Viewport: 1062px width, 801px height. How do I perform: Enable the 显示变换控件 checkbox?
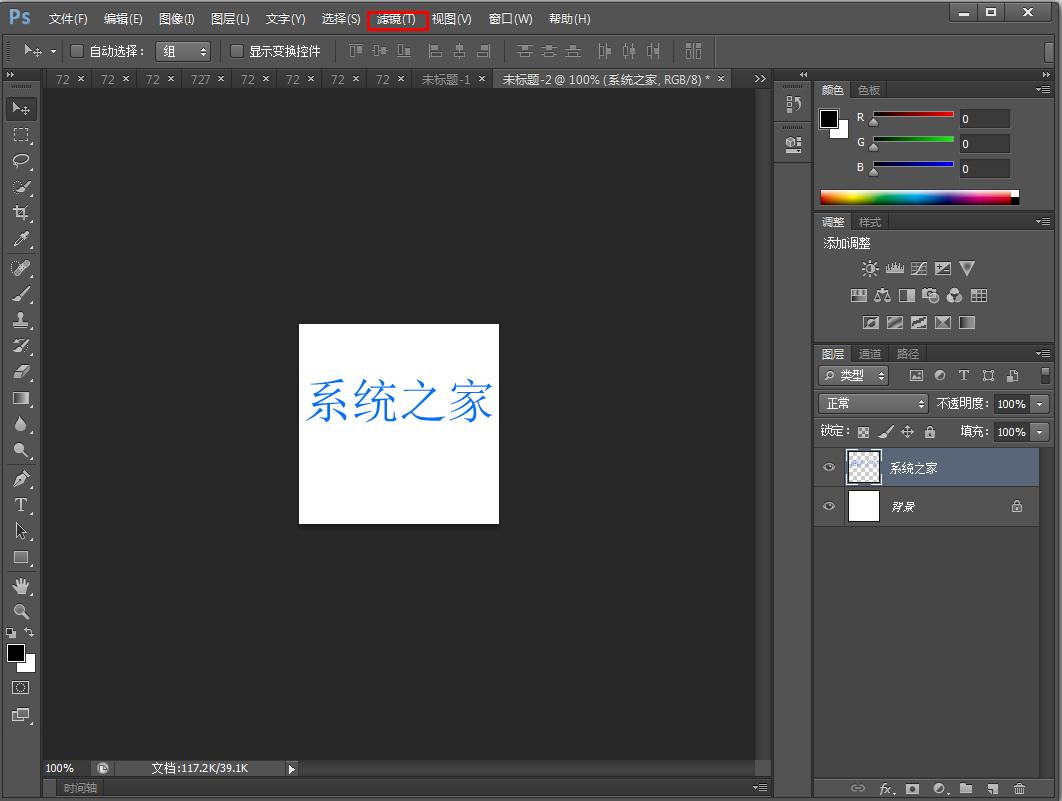click(x=239, y=50)
